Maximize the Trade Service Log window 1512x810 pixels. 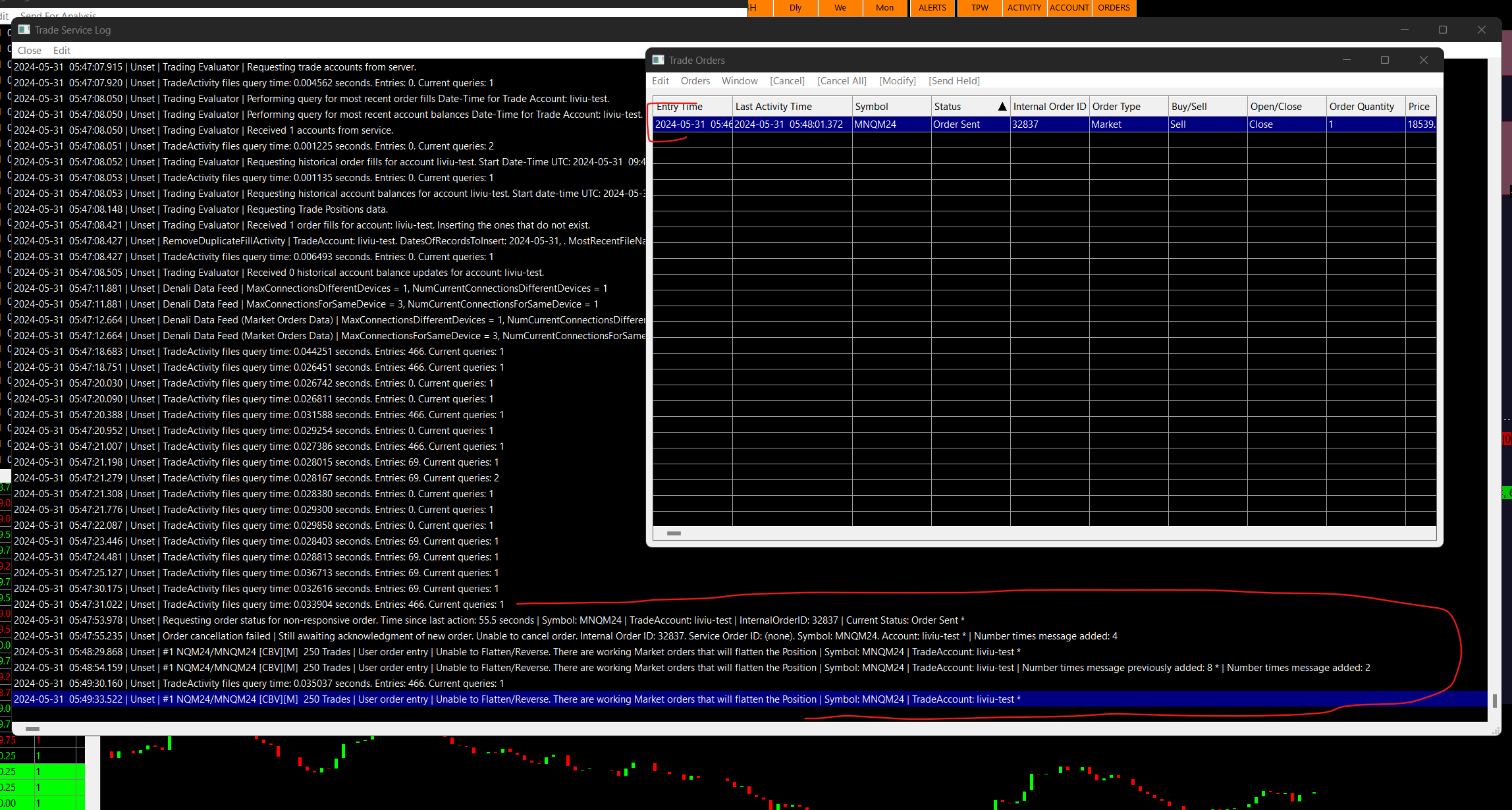click(1443, 30)
